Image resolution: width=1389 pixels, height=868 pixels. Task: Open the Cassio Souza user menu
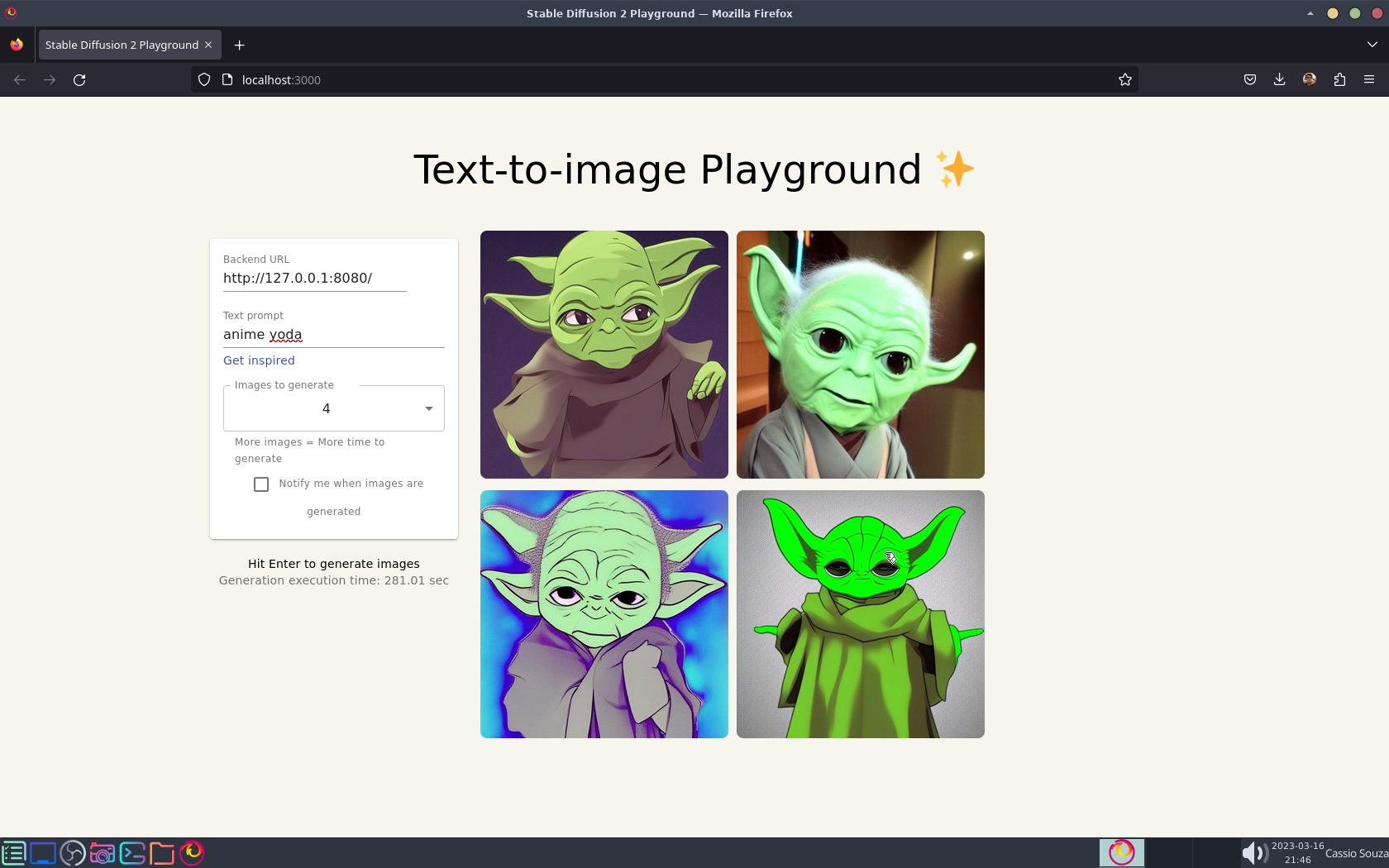click(x=1357, y=853)
